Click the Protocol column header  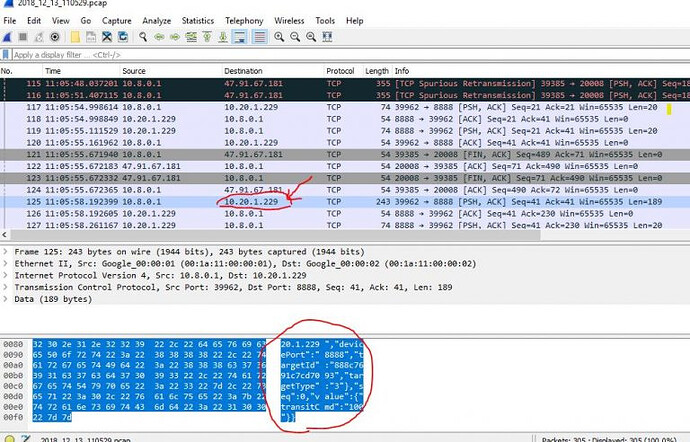pos(340,71)
